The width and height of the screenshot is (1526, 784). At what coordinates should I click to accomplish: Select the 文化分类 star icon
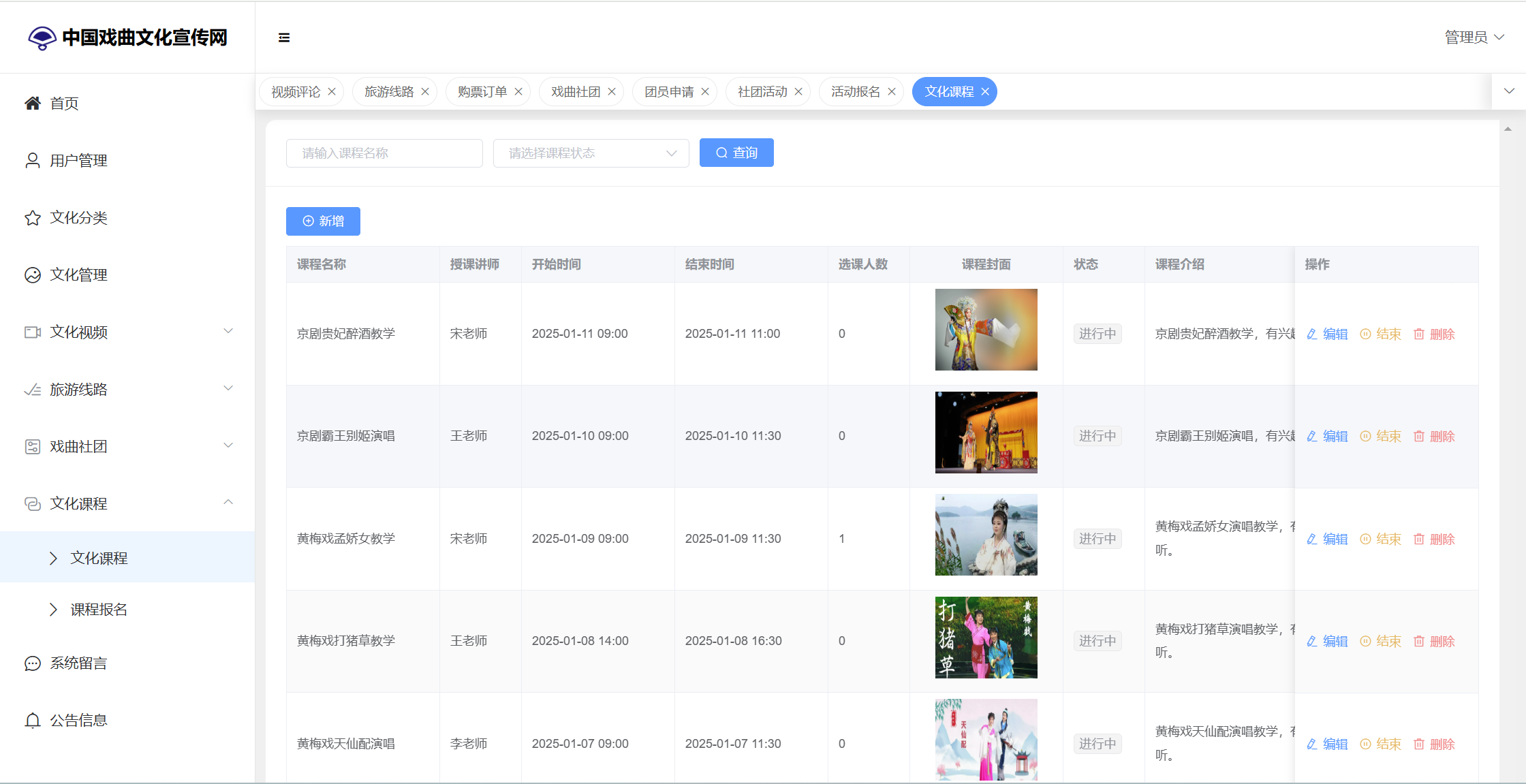(33, 218)
